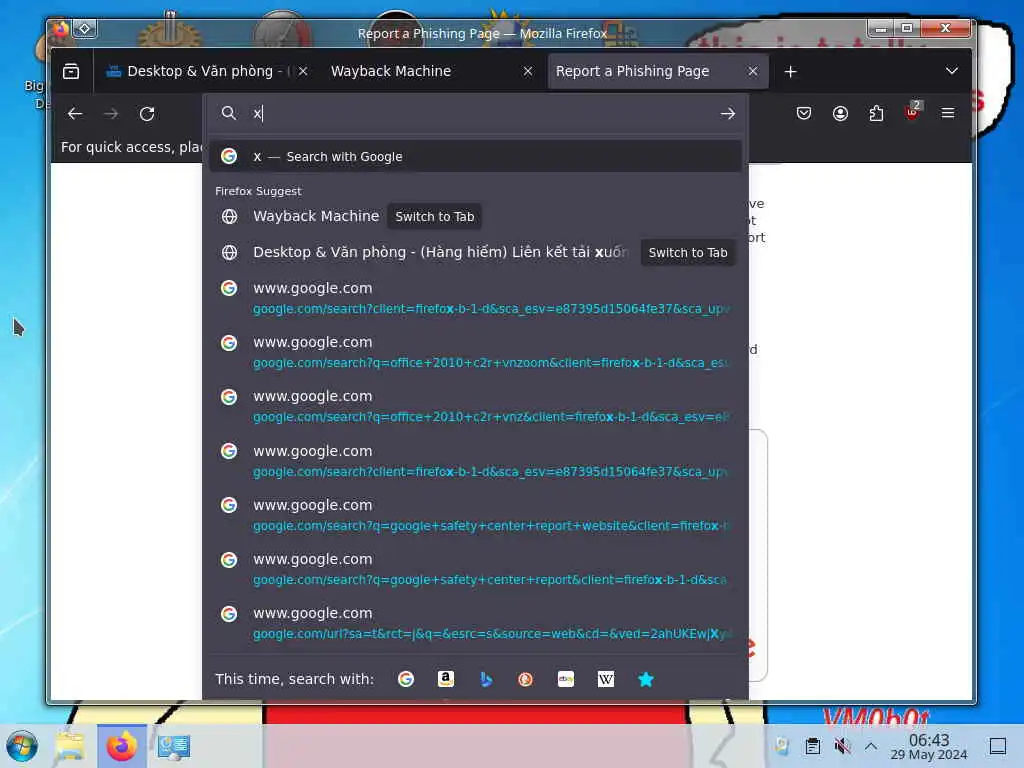
Task: Click the taskbar clock showing 06:43
Action: 929,746
